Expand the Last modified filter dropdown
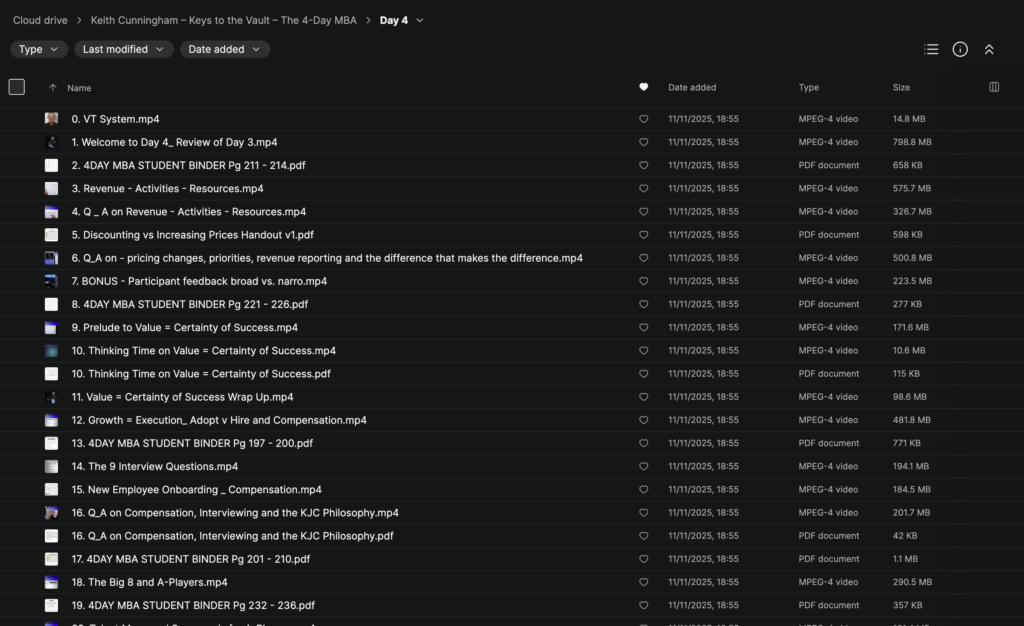1024x626 pixels. (123, 49)
